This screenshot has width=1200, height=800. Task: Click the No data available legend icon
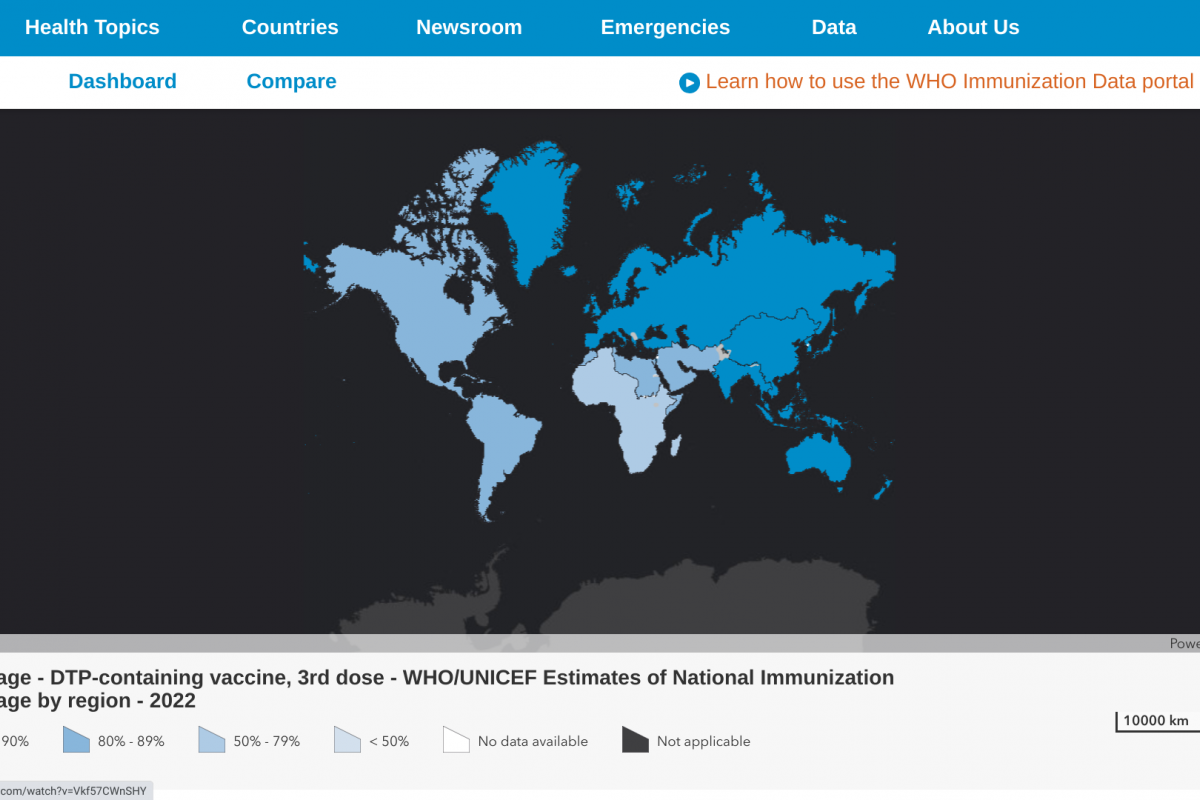(x=456, y=740)
